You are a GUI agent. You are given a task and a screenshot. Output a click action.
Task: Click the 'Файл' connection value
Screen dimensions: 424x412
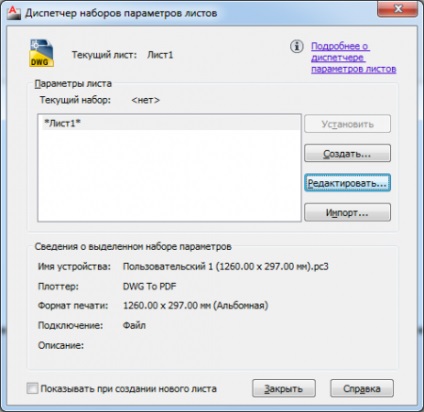(134, 325)
